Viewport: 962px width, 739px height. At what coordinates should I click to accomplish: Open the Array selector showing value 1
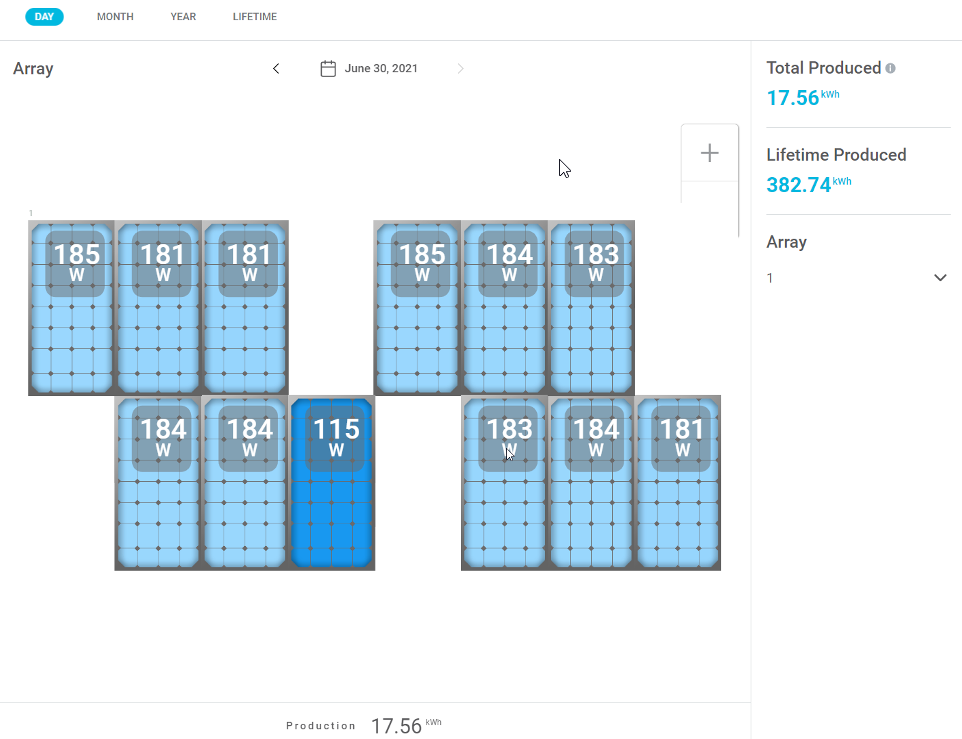click(x=857, y=278)
